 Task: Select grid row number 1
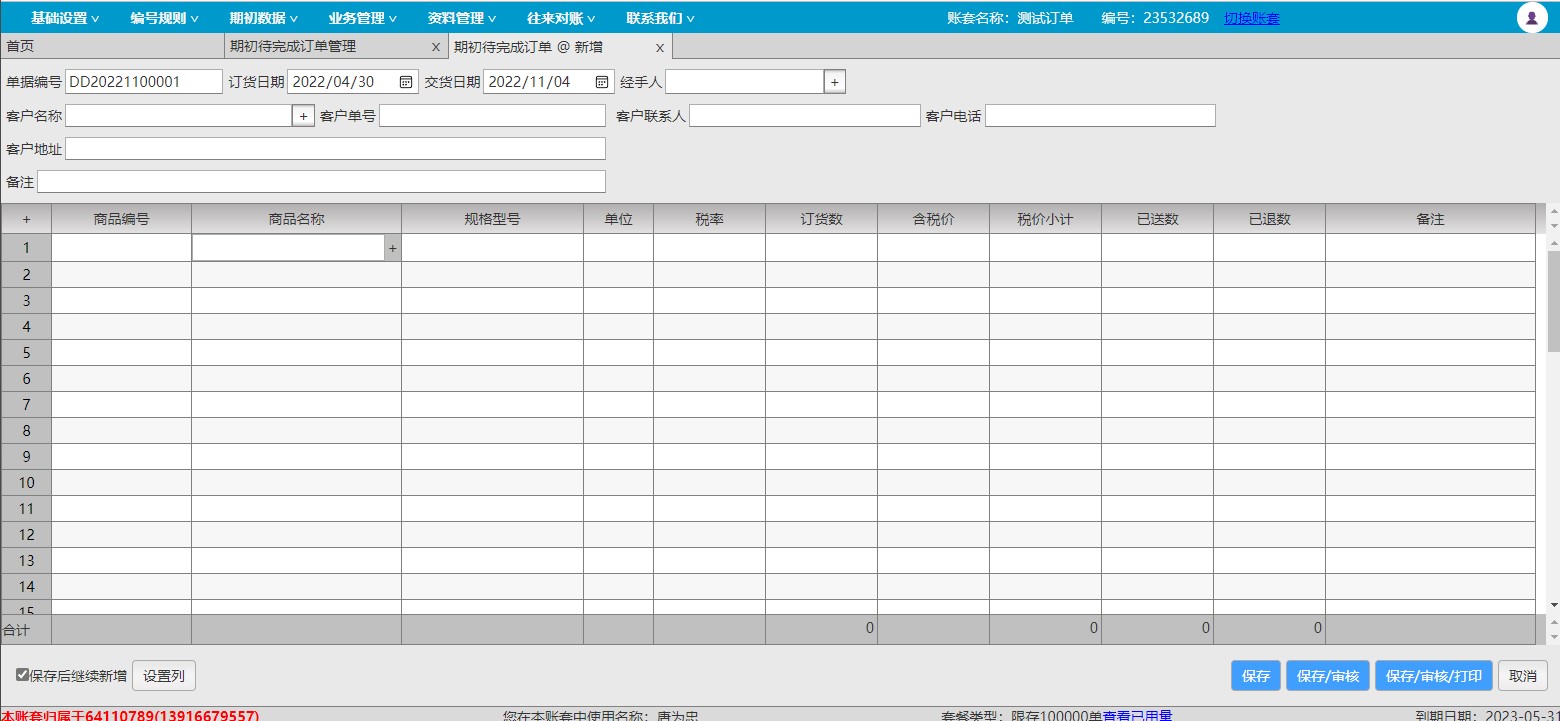pyautogui.click(x=26, y=248)
